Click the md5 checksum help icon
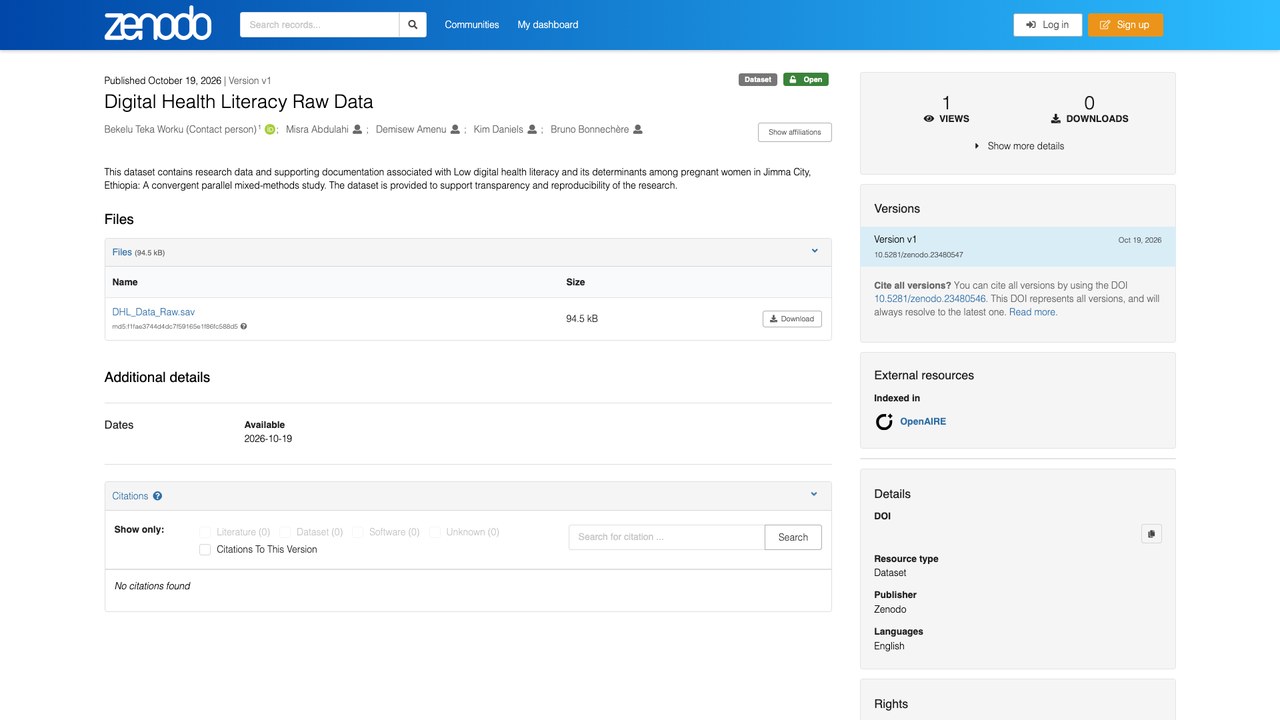The height and width of the screenshot is (720, 1280). pyautogui.click(x=243, y=326)
